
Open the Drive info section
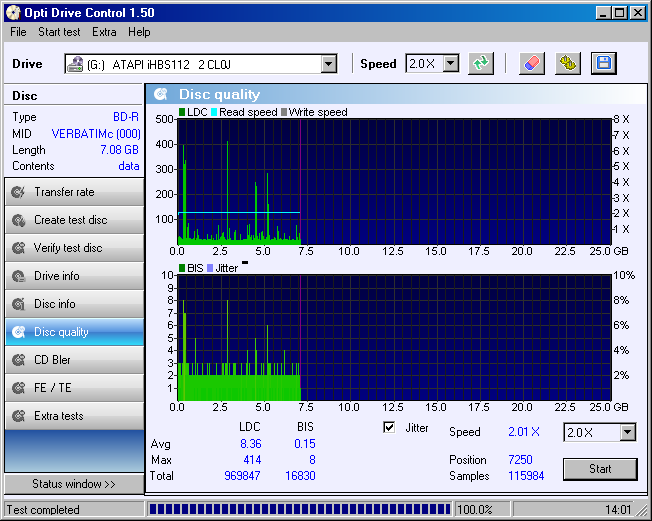(x=74, y=276)
